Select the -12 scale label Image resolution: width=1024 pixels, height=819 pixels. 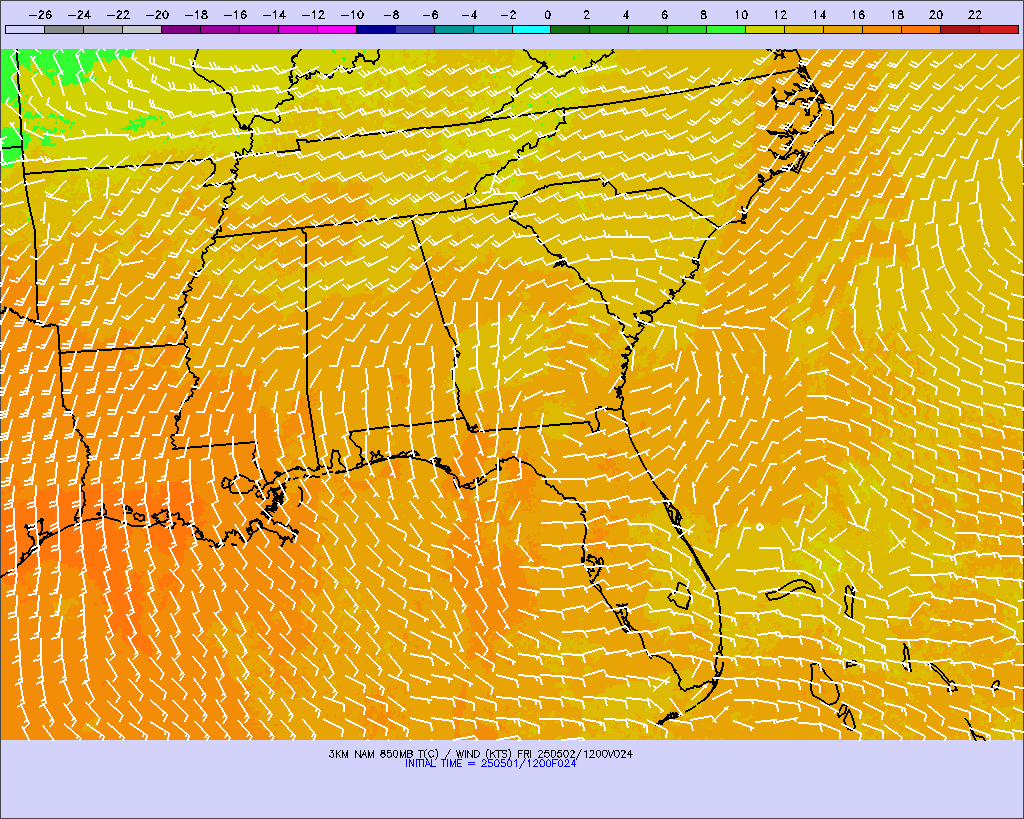(x=313, y=15)
